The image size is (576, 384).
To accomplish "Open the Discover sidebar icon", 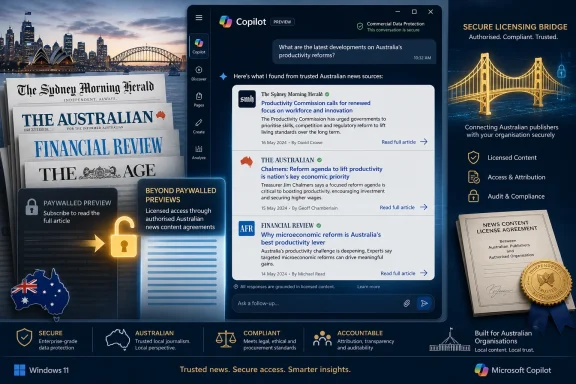I will point(199,73).
